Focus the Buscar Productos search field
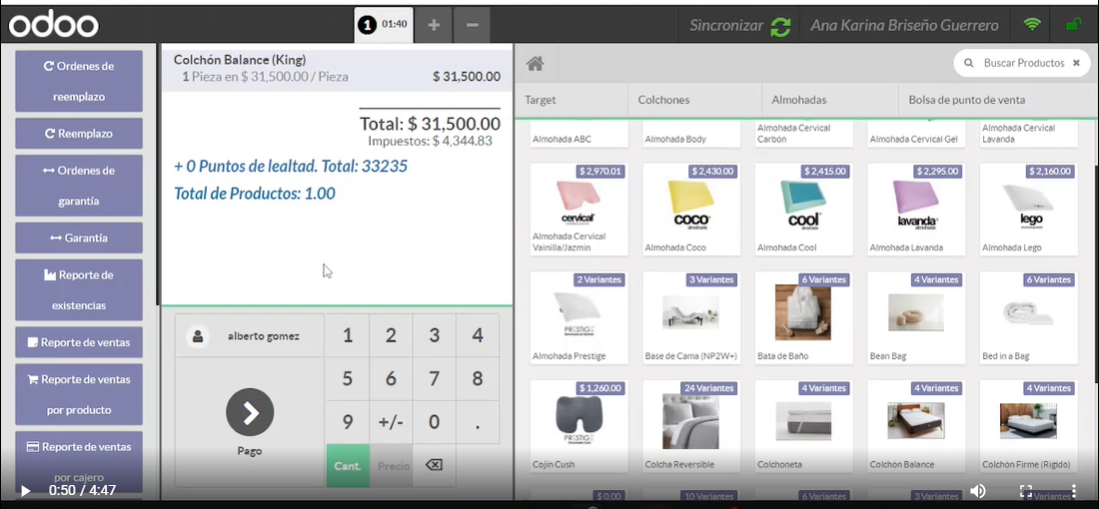The height and width of the screenshot is (509, 1099). tap(1023, 63)
